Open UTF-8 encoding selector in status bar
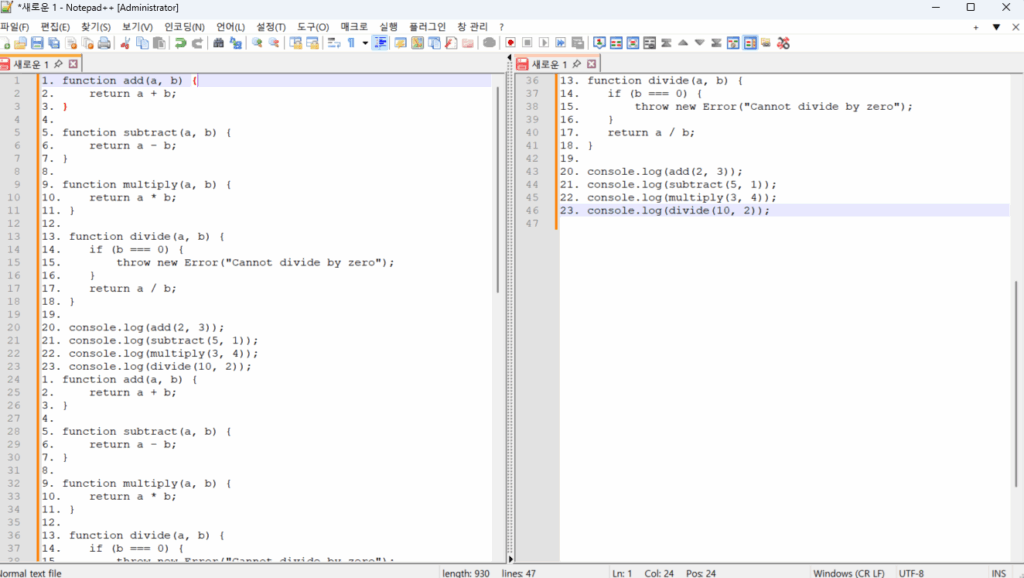 [911, 573]
